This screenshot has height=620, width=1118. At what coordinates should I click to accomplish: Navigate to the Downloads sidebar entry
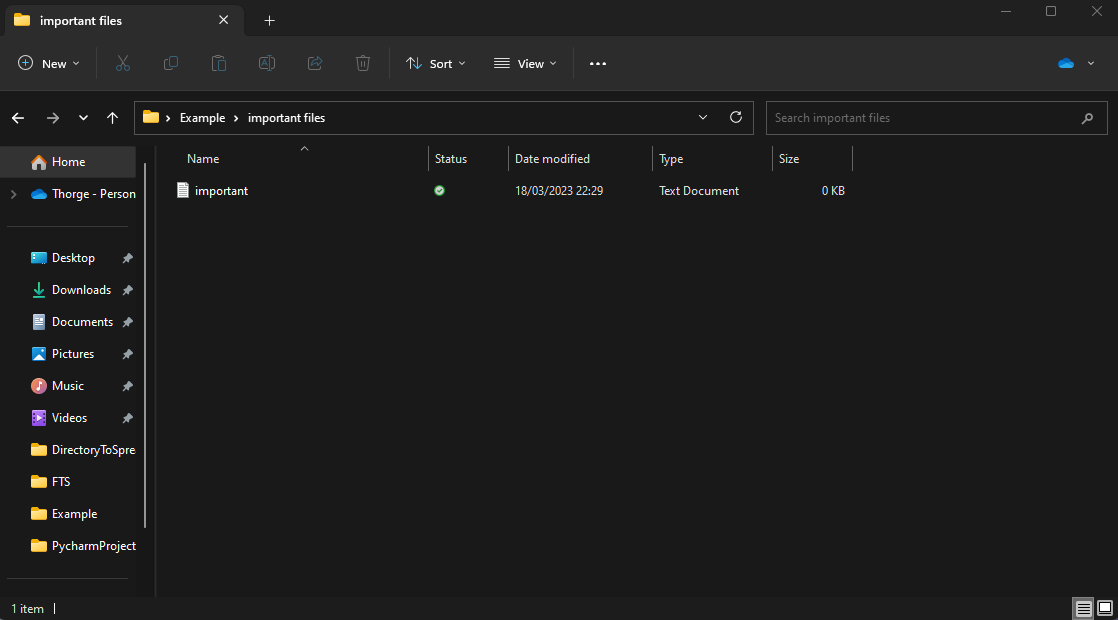click(x=79, y=289)
